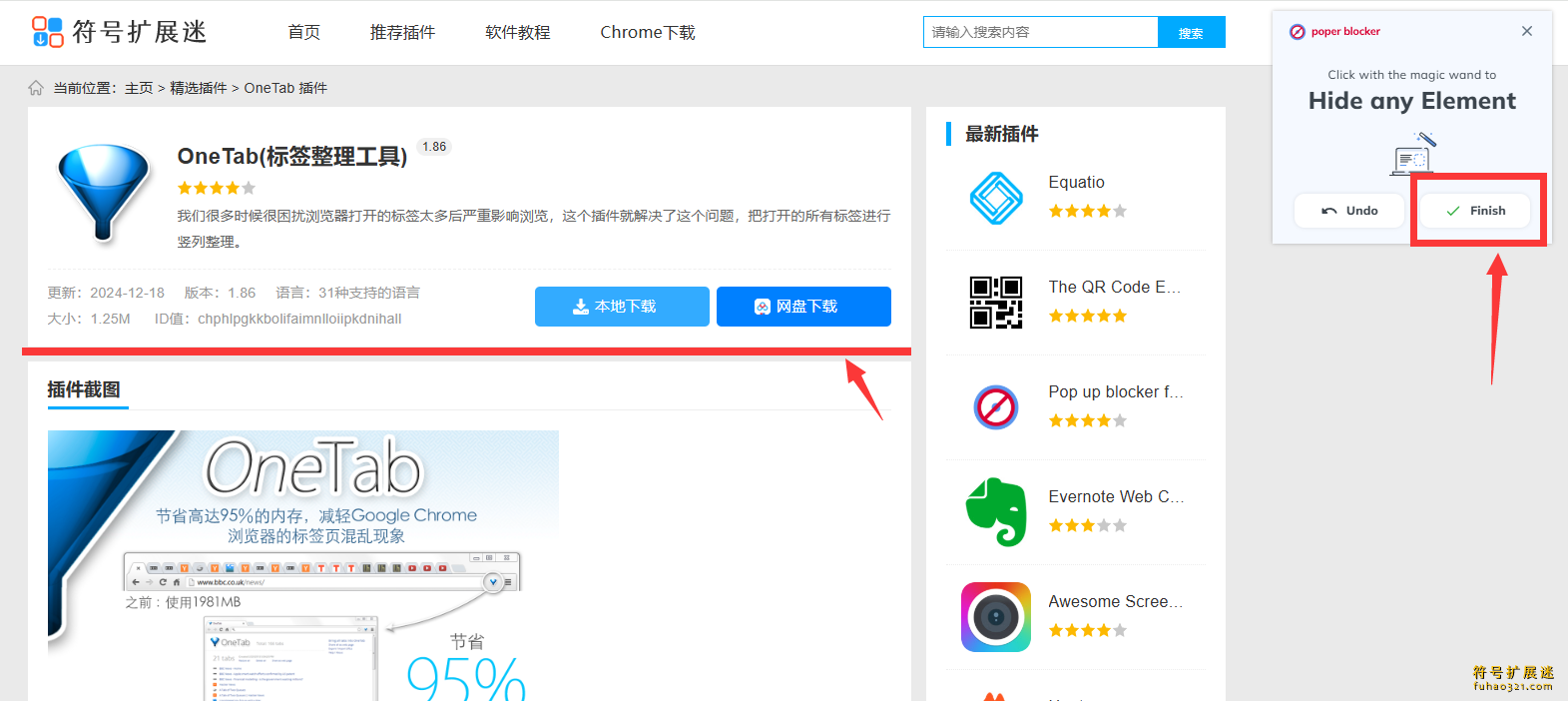Click the QR Code extension icon
This screenshot has height=701, width=1568.
pos(996,303)
